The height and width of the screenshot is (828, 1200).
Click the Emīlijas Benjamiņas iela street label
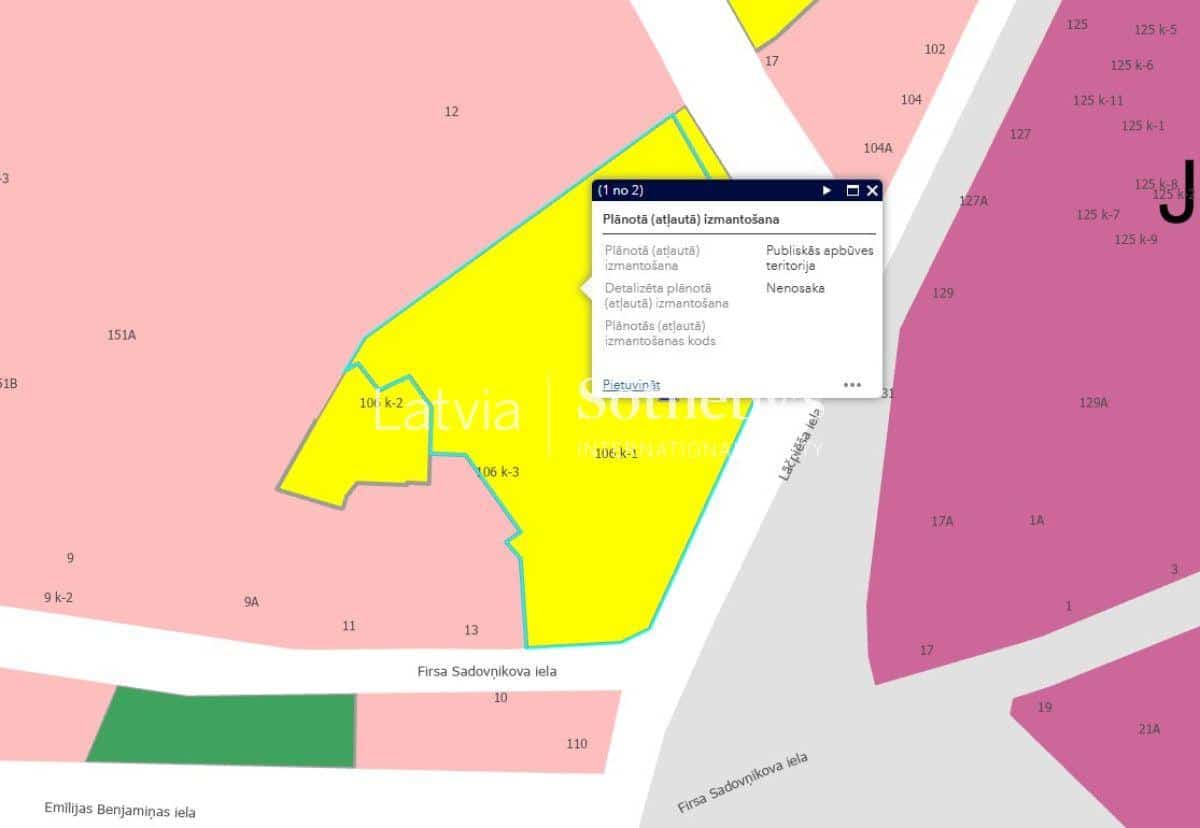coord(120,810)
